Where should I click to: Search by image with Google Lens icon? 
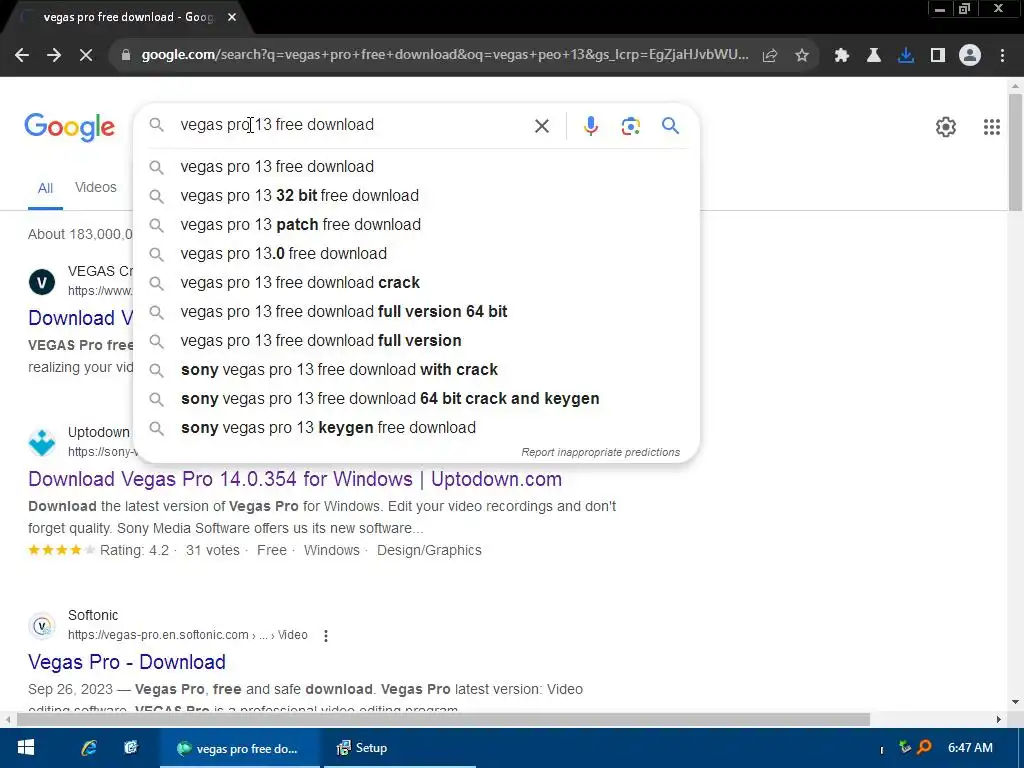pyautogui.click(x=630, y=126)
